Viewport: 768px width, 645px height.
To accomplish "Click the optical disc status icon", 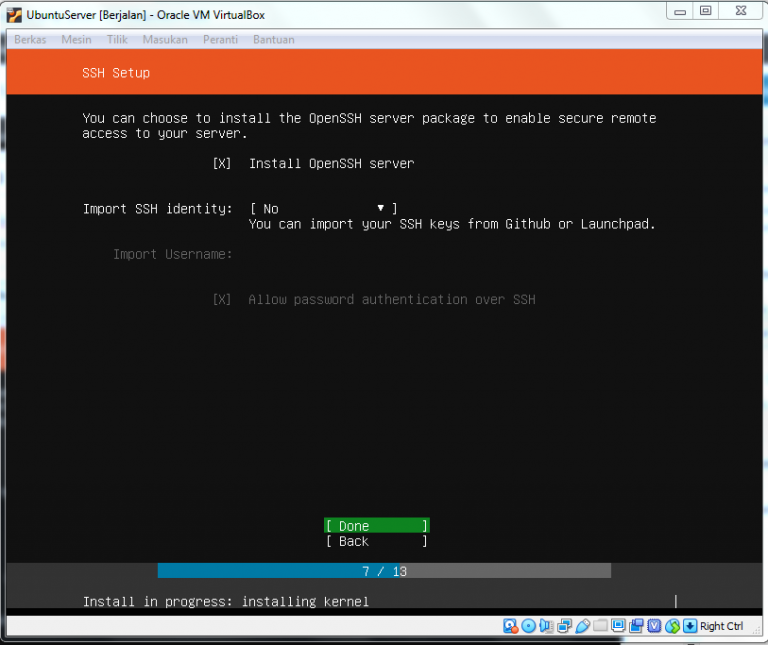I will pyautogui.click(x=528, y=626).
